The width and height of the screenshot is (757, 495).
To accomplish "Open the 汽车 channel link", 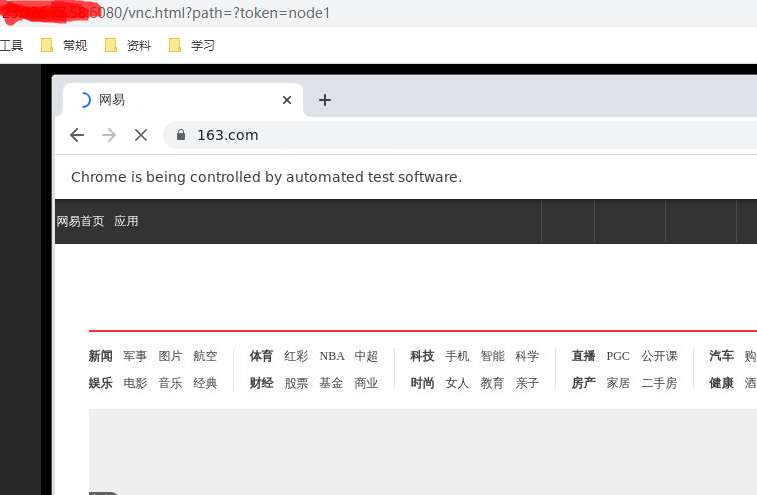I will [721, 356].
